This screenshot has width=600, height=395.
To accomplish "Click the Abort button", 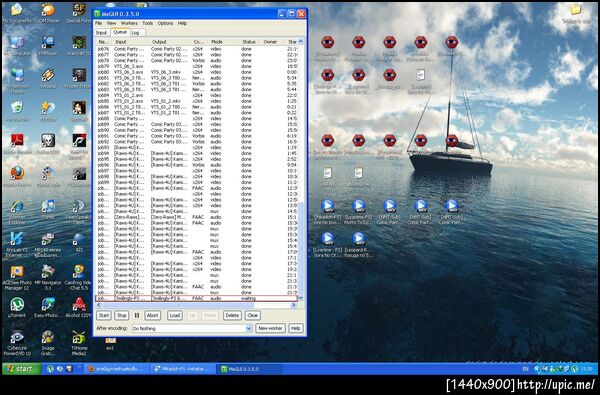I will pos(152,315).
